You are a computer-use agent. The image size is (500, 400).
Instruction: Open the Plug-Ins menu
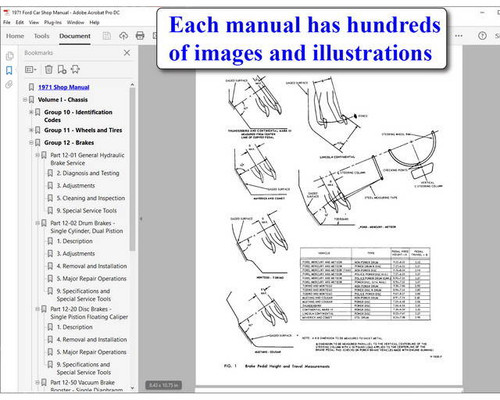(x=53, y=22)
